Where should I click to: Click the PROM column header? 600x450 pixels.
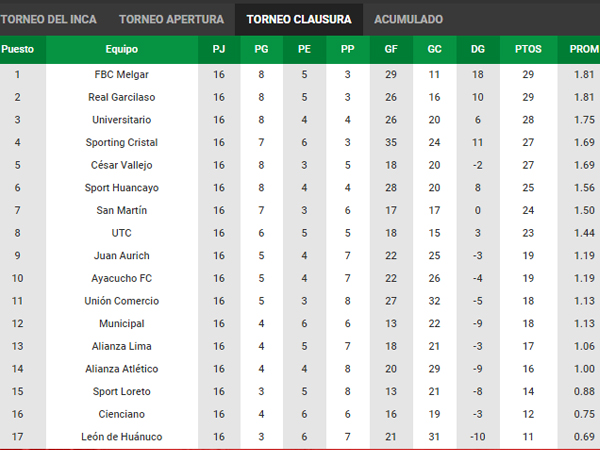pos(582,49)
